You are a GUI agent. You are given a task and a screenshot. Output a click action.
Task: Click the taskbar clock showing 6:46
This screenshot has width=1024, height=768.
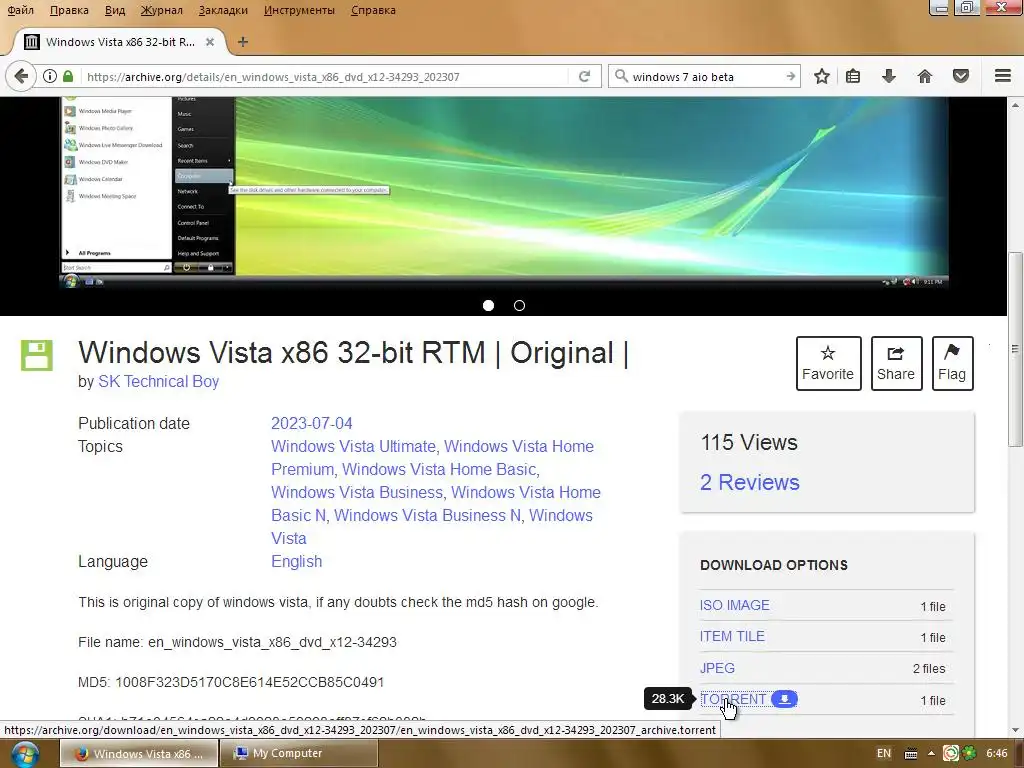click(997, 754)
